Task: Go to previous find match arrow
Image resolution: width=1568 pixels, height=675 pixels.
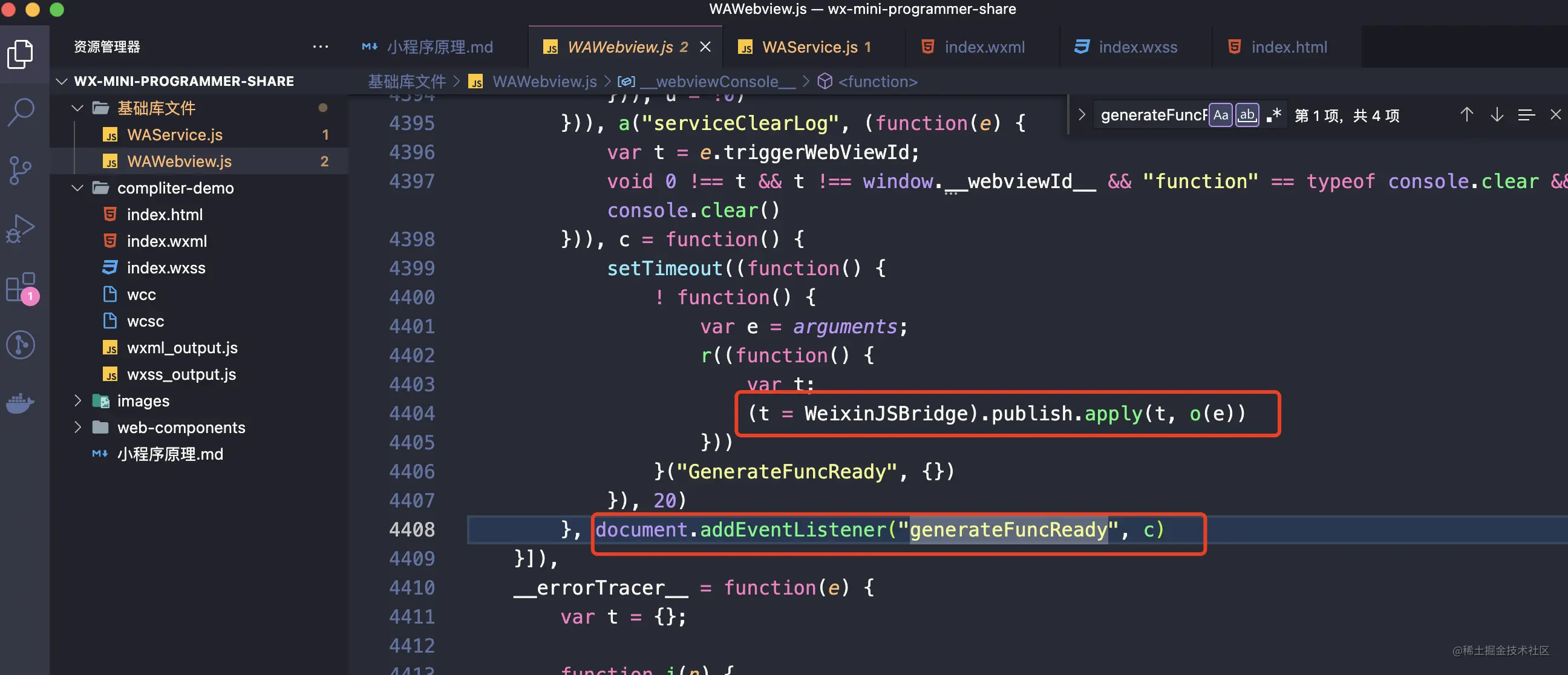Action: click(x=1466, y=114)
